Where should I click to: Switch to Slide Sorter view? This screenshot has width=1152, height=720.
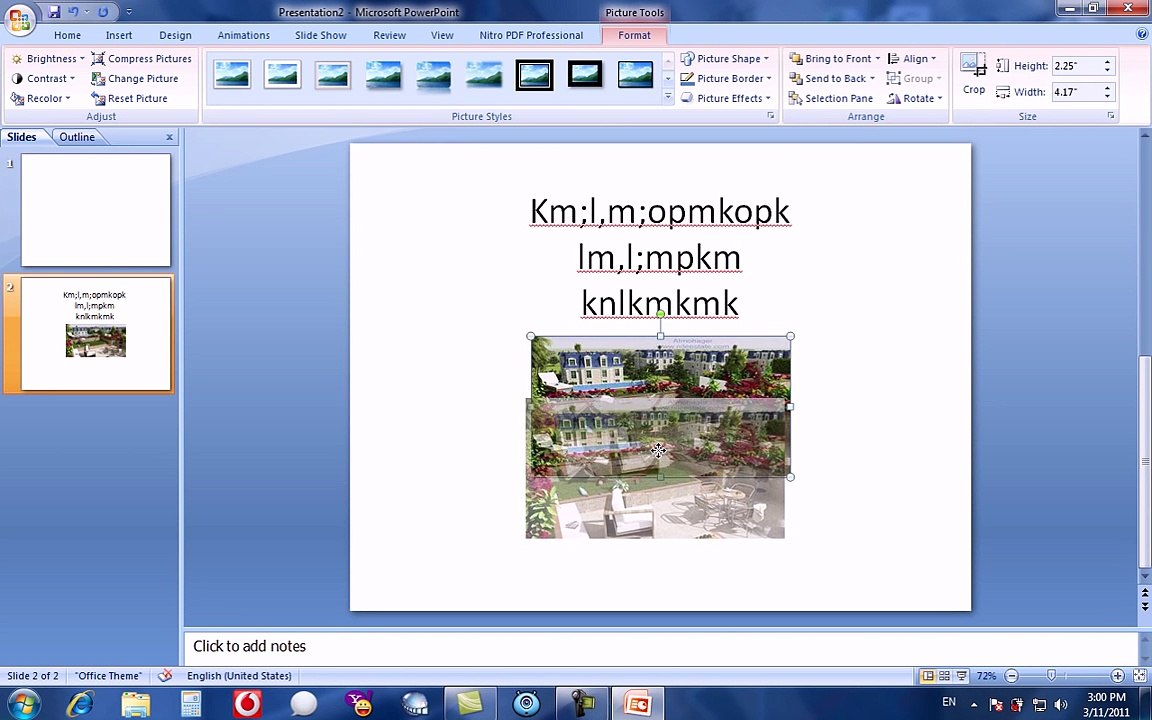[944, 676]
